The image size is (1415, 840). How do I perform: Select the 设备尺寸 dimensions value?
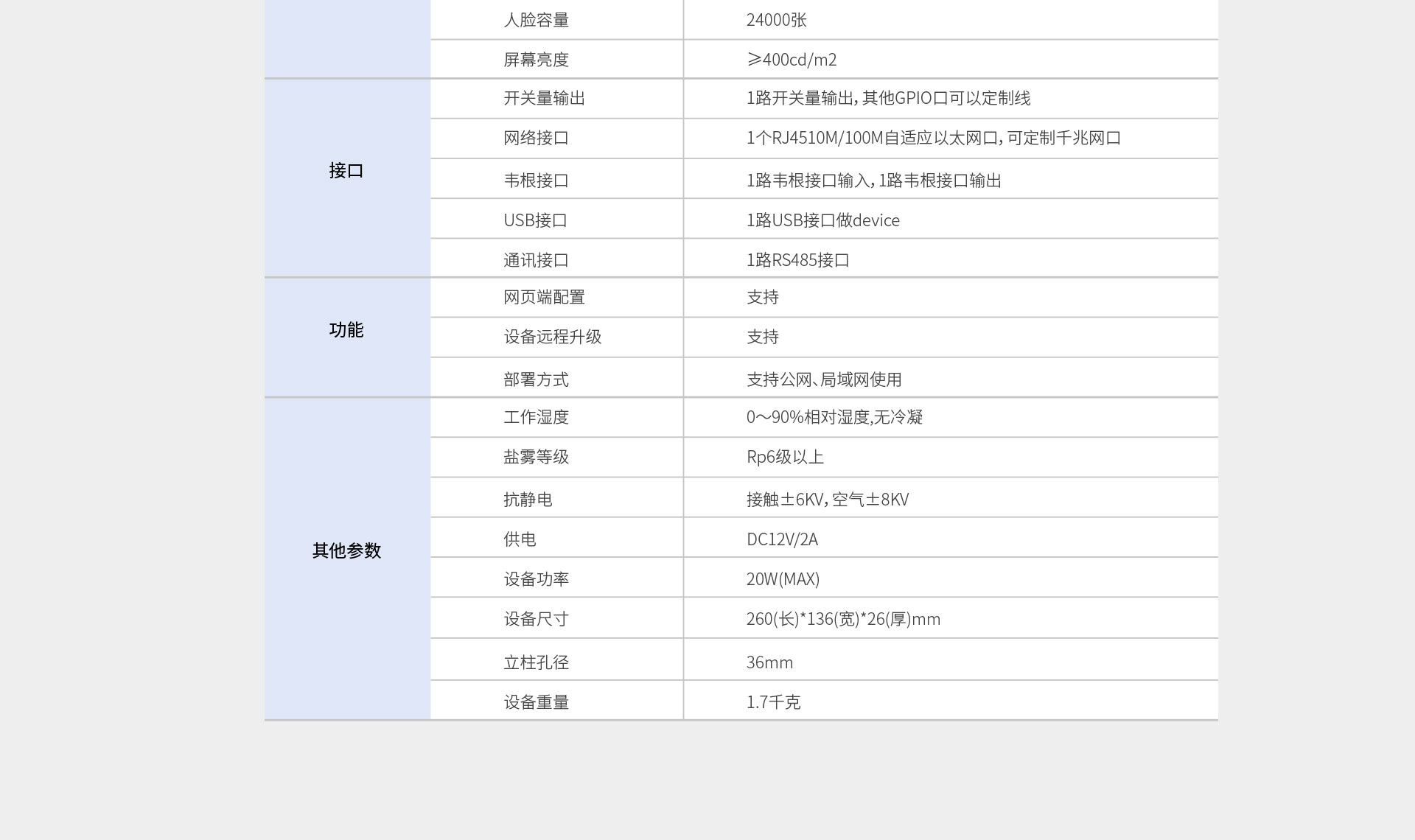[843, 619]
